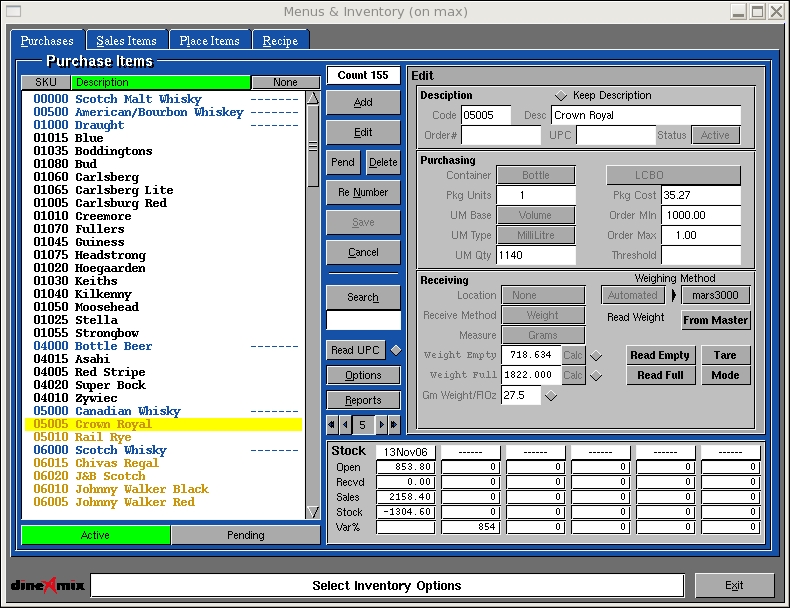Screen dimensions: 790x608
Task: Click the Add button
Action: tap(363, 102)
